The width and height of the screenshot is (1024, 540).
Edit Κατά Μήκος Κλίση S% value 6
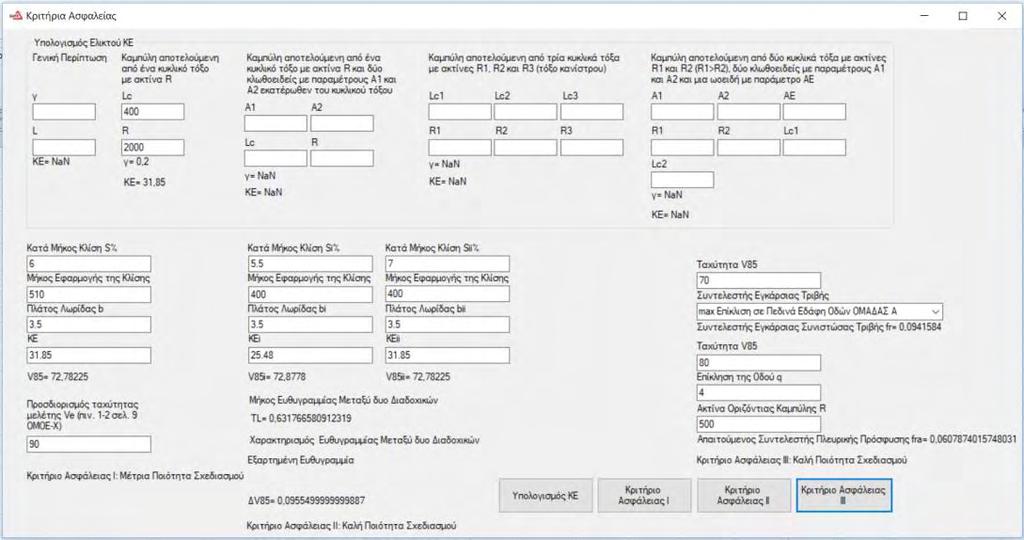89,264
